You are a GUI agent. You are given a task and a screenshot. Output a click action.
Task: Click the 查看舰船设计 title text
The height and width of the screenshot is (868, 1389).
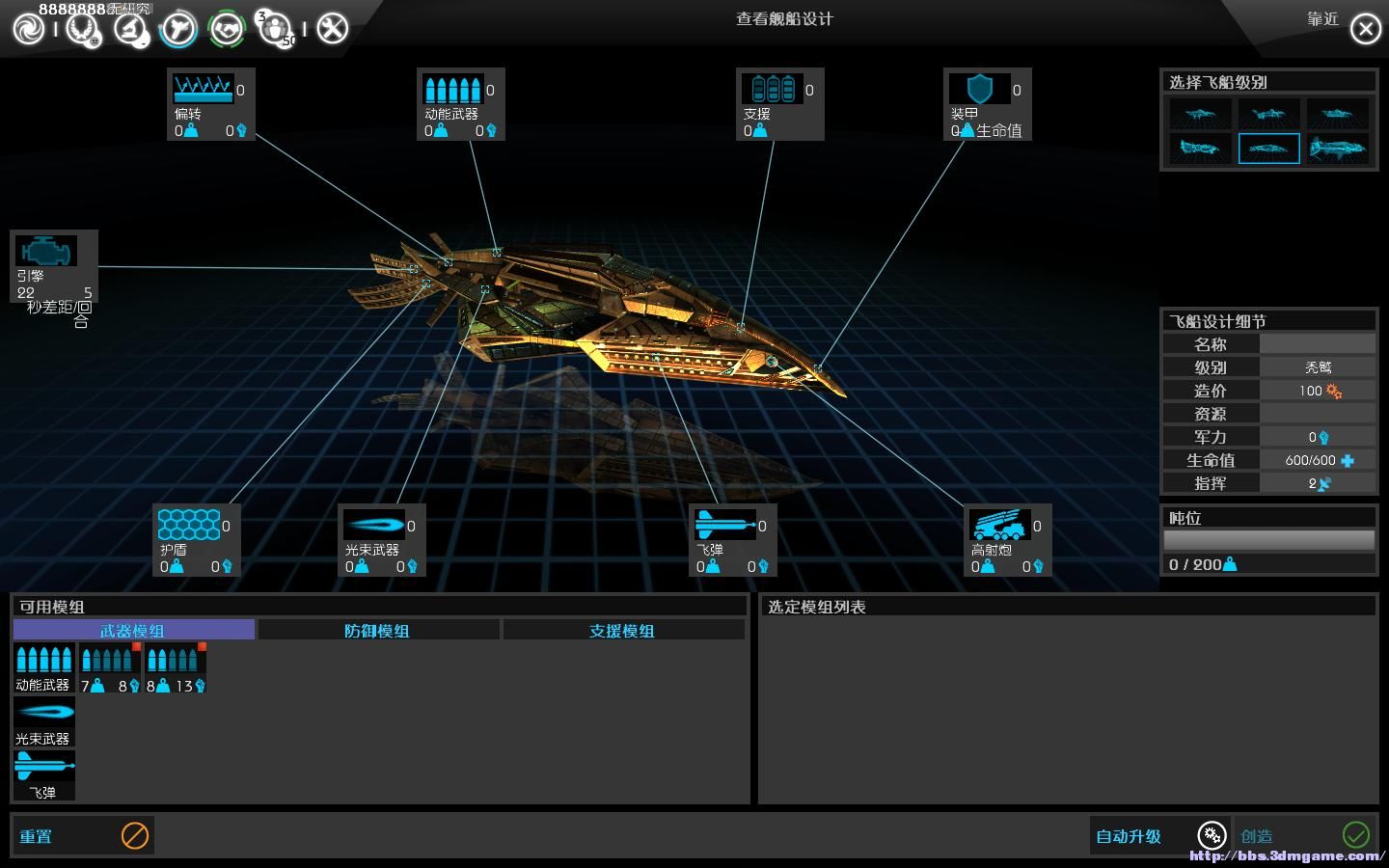pyautogui.click(x=784, y=19)
